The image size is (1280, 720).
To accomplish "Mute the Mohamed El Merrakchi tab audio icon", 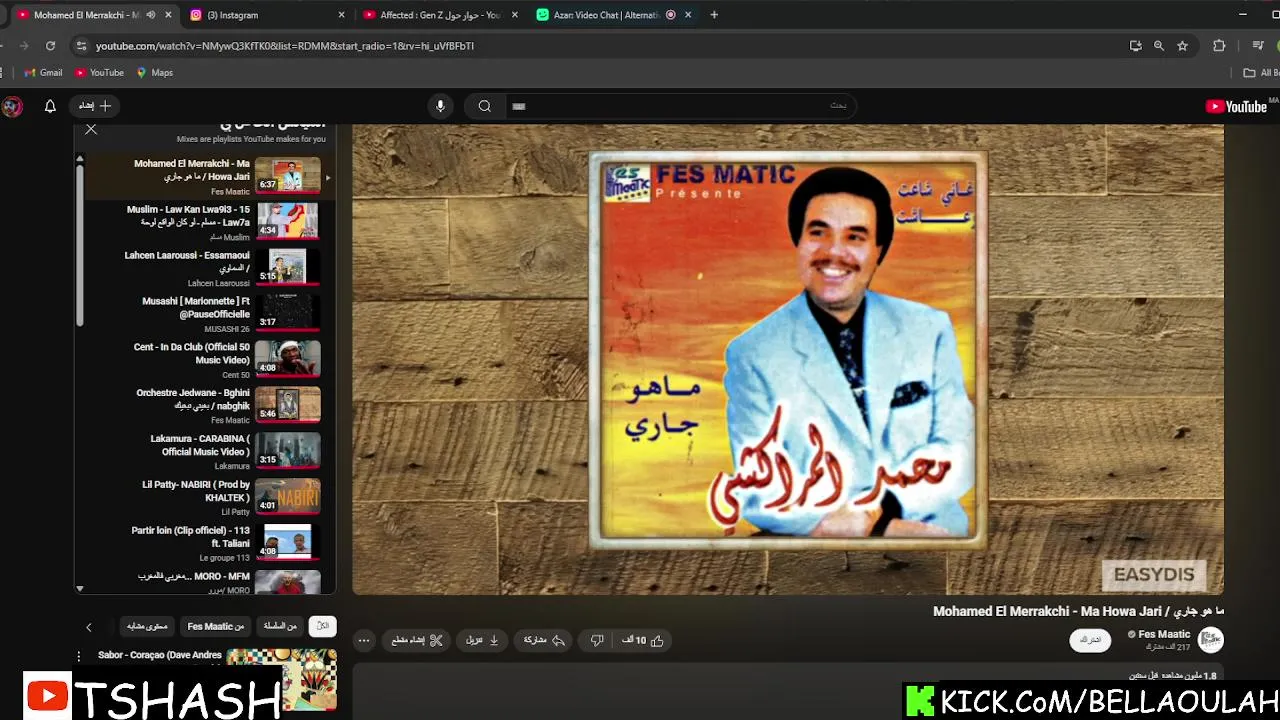I will pos(151,15).
